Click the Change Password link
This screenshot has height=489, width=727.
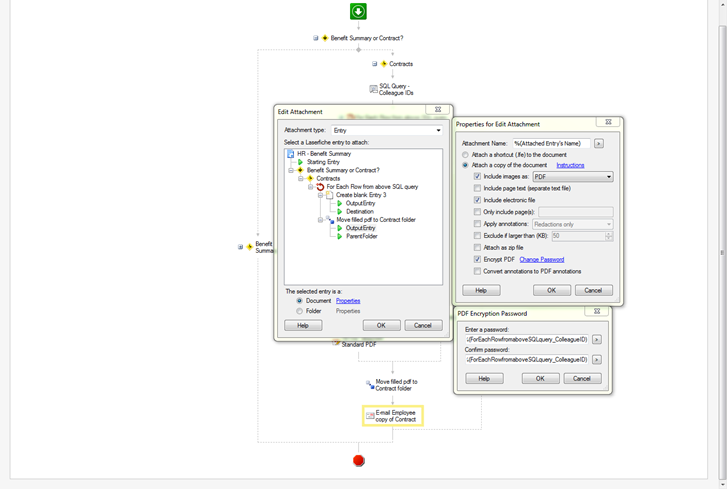541,259
